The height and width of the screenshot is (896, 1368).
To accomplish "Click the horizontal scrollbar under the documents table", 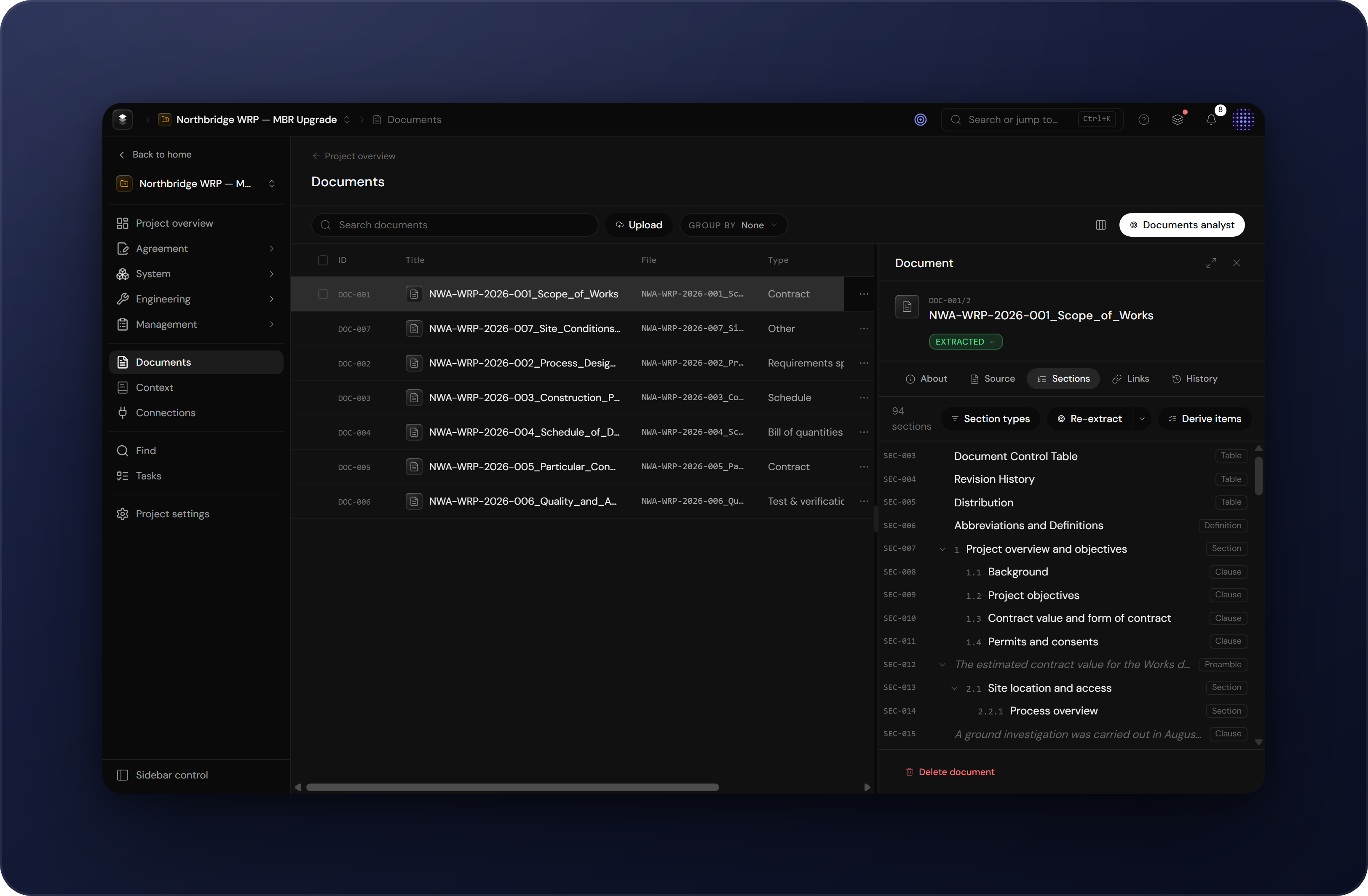I will click(x=512, y=787).
